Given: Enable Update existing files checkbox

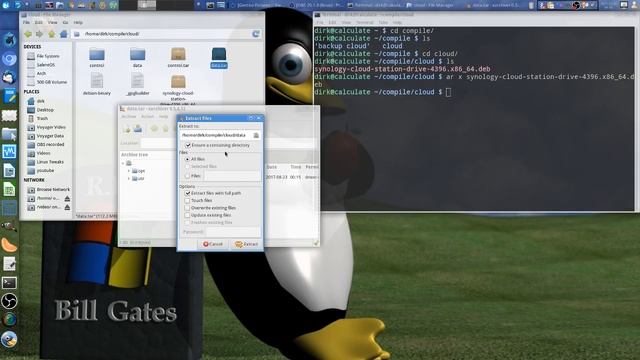Looking at the screenshot, I should coord(187,215).
